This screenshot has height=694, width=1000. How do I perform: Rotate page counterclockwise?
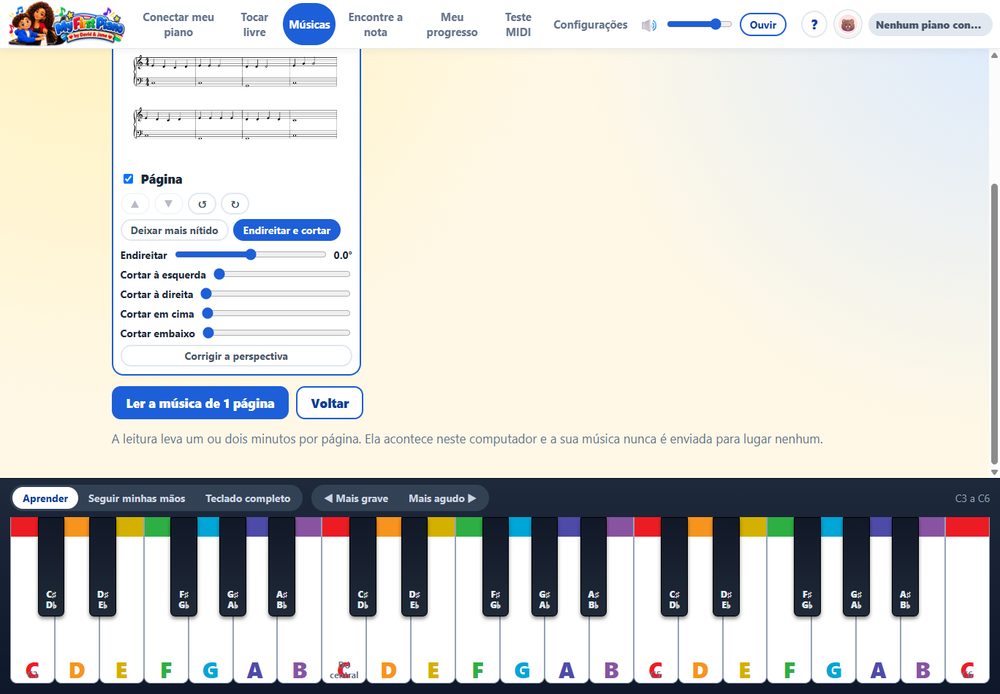(x=202, y=204)
